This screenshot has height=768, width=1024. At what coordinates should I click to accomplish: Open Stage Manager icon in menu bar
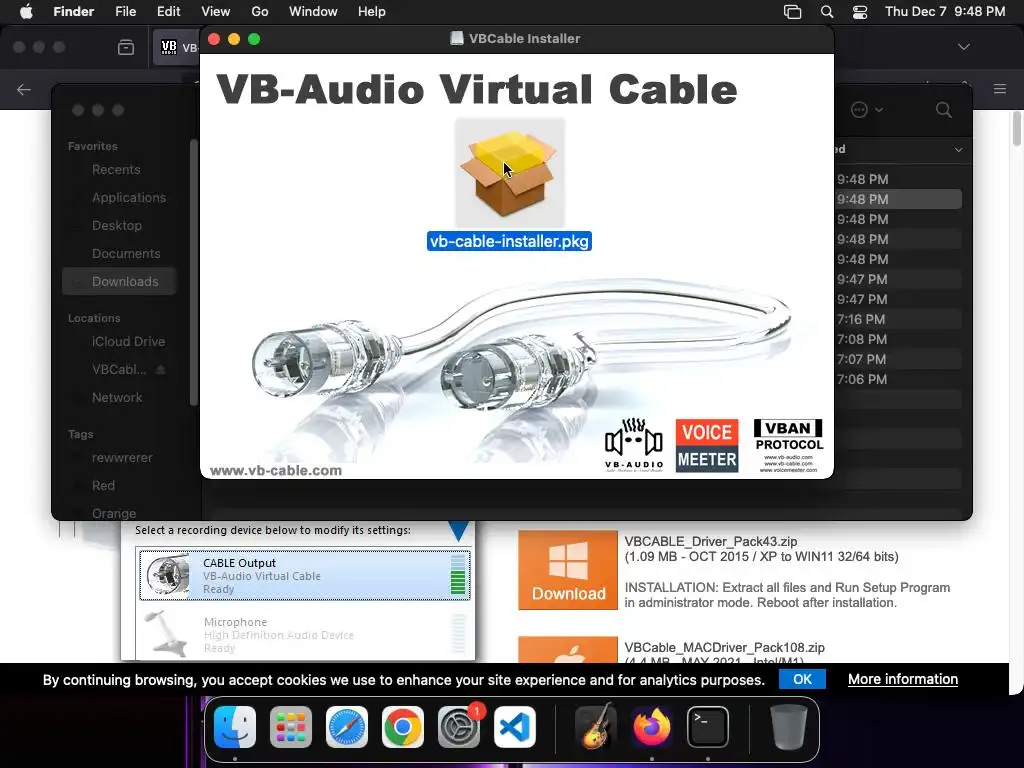pyautogui.click(x=792, y=12)
